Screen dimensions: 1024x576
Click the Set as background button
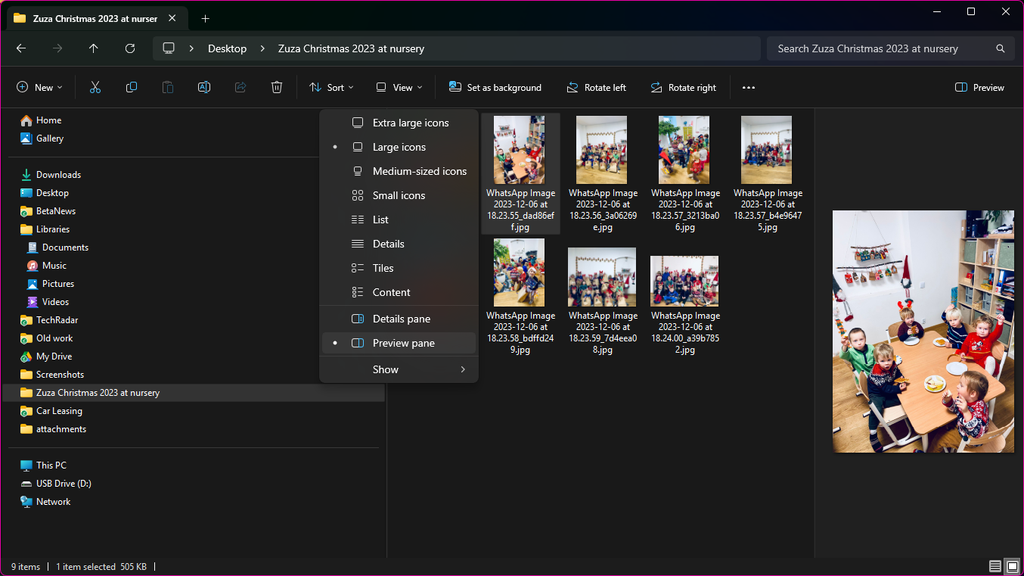(x=496, y=87)
